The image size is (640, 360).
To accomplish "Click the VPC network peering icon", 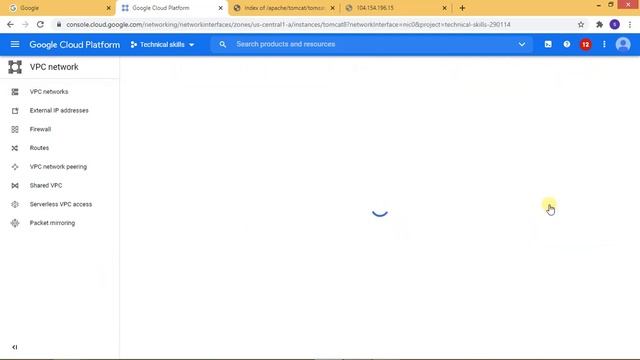I will 15,167.
